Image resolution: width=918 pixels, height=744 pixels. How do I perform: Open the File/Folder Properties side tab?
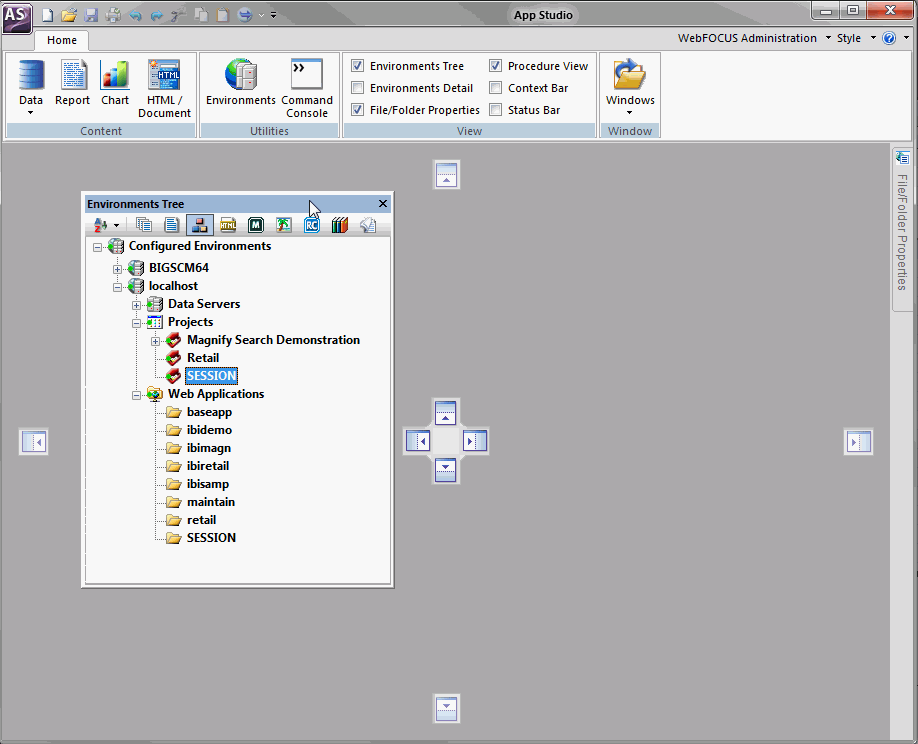(902, 228)
